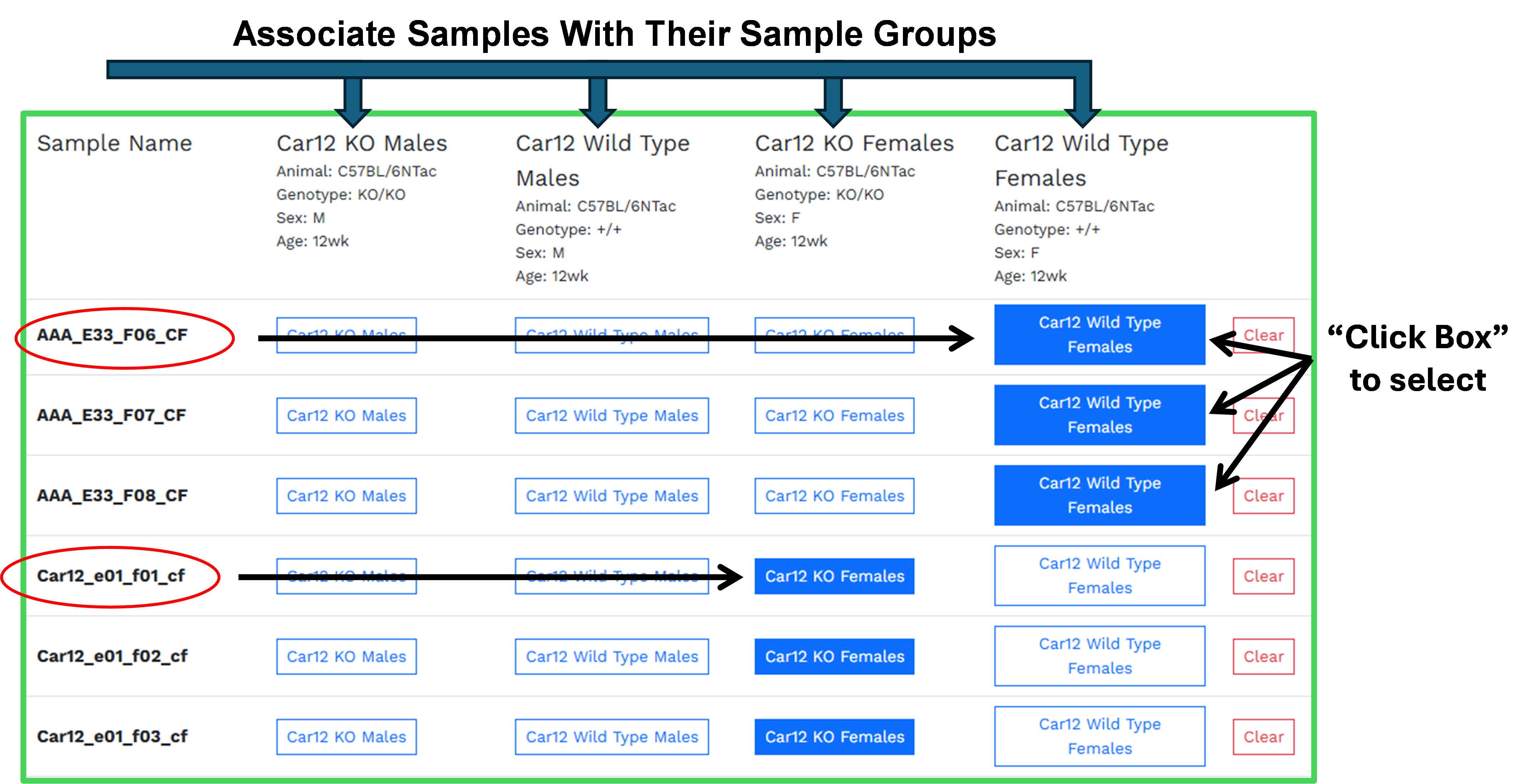Select Car12 KO Males for AAA_E33_F06_CF
The image size is (1531, 784).
tap(346, 335)
